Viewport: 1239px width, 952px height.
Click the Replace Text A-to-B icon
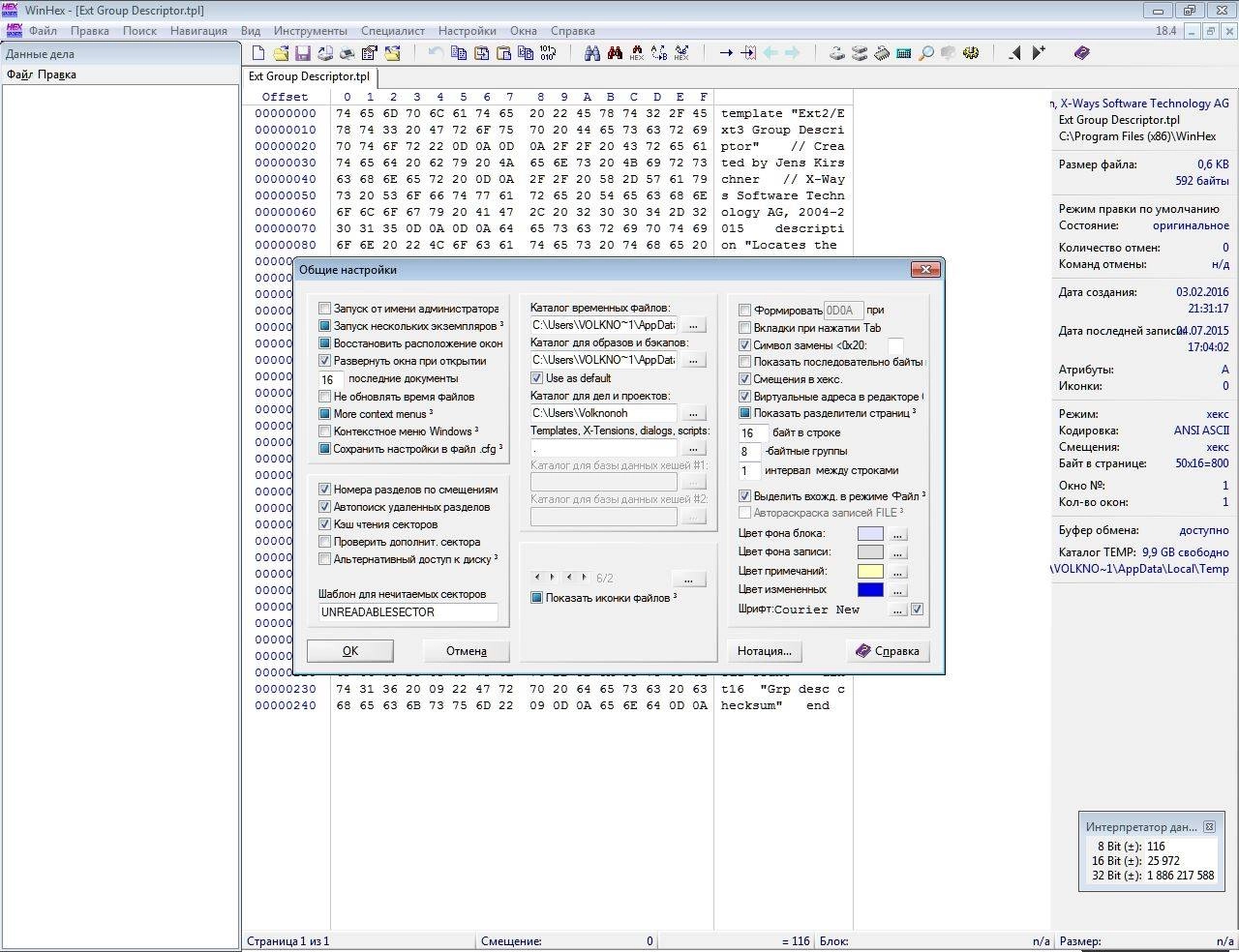coord(659,53)
